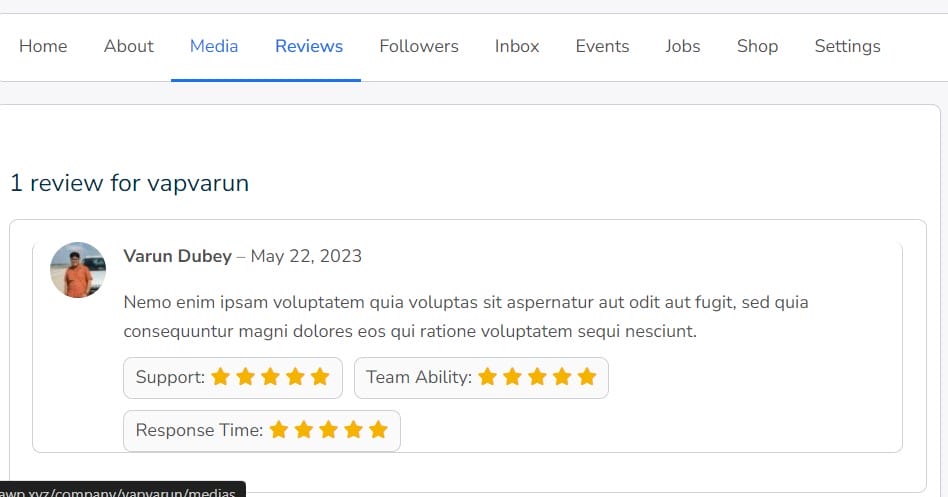Switch to the About tab
Image resolution: width=948 pixels, height=497 pixels.
pos(129,46)
